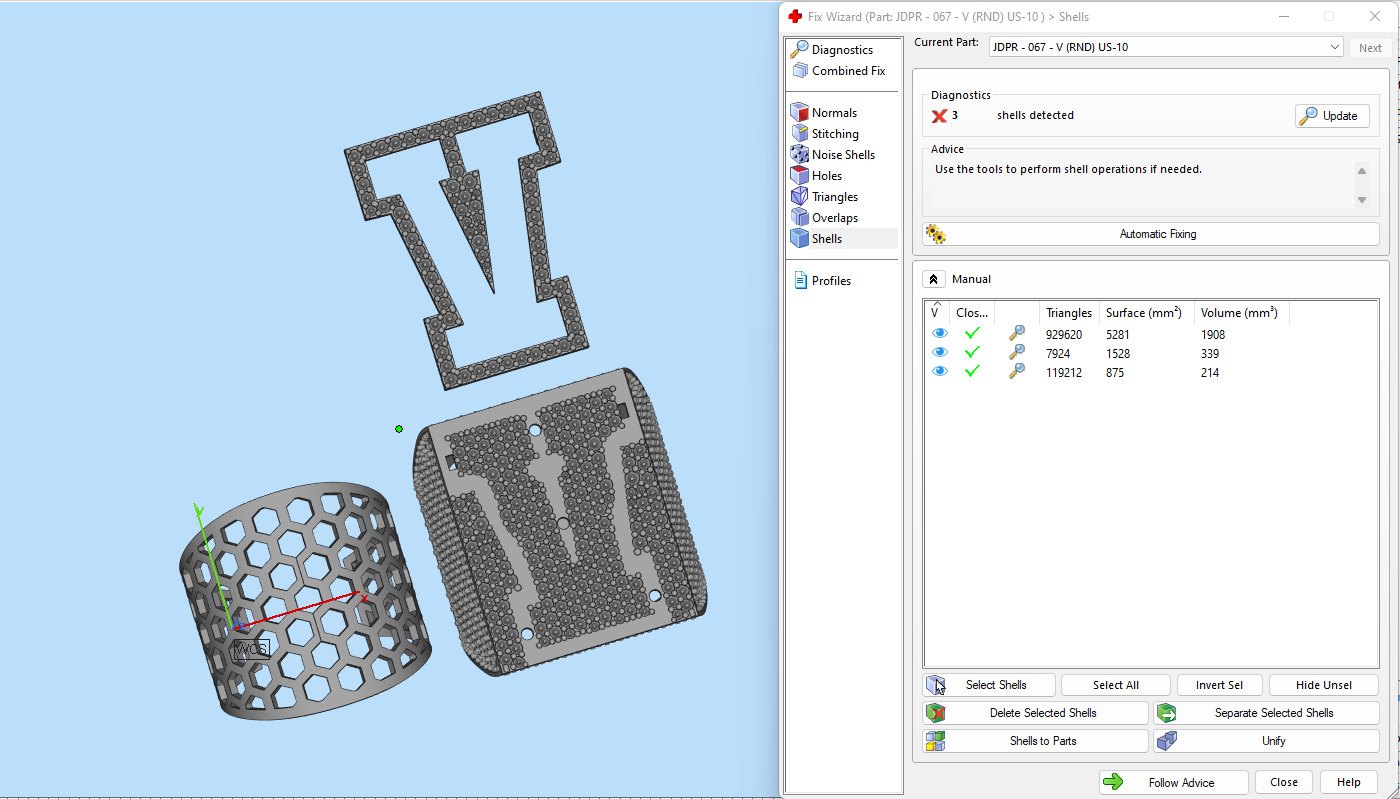The width and height of the screenshot is (1400, 799).
Task: Click Delete Selected Shells
Action: tap(1036, 713)
